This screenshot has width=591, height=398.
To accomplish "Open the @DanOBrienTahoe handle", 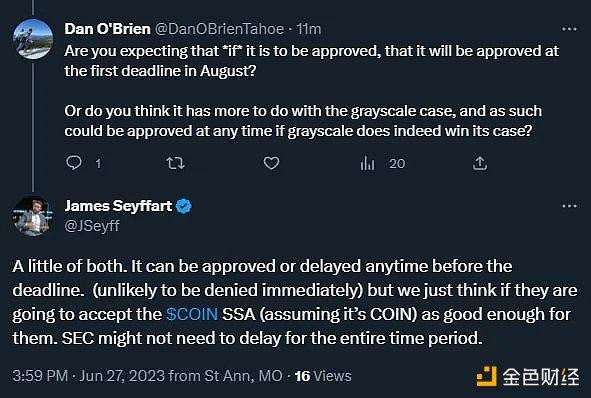I will pyautogui.click(x=219, y=29).
